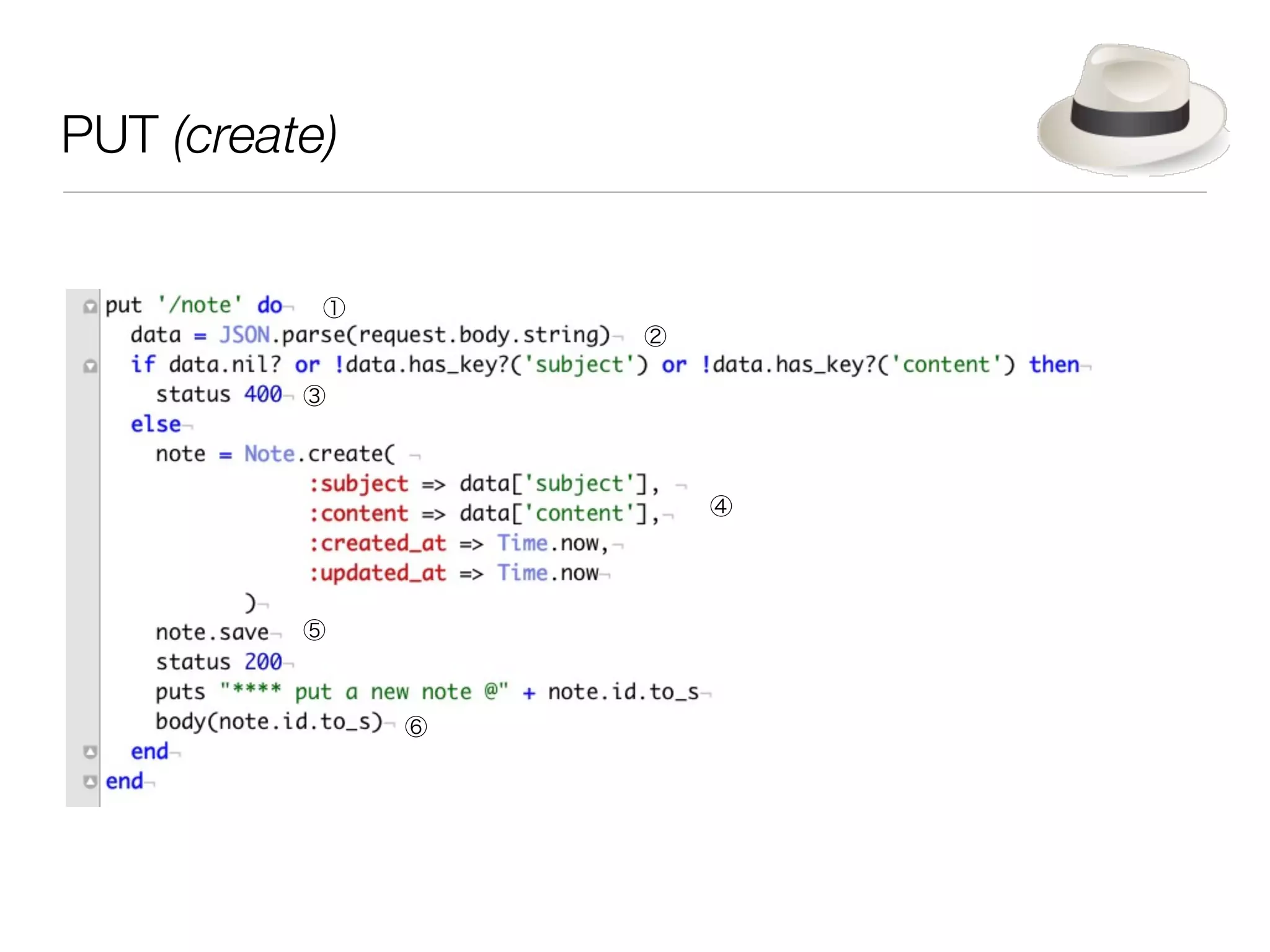Click the circled number 6 annotation
This screenshot has height=952, width=1270.
coord(415,726)
